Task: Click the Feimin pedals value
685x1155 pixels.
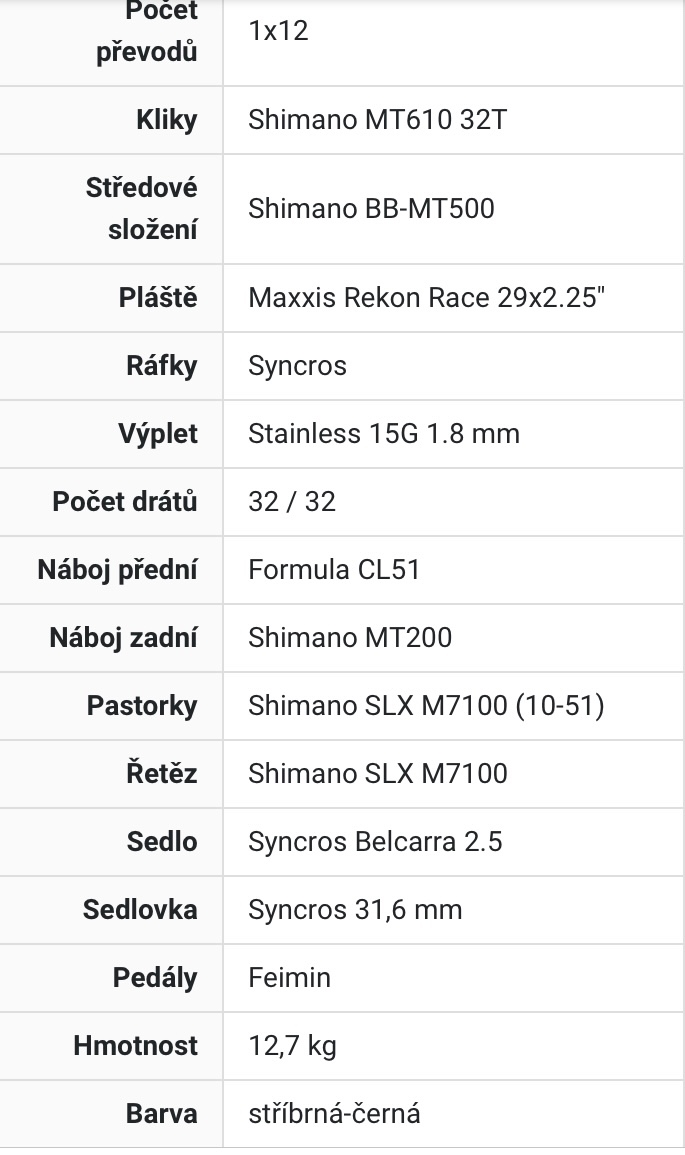Action: click(x=289, y=978)
